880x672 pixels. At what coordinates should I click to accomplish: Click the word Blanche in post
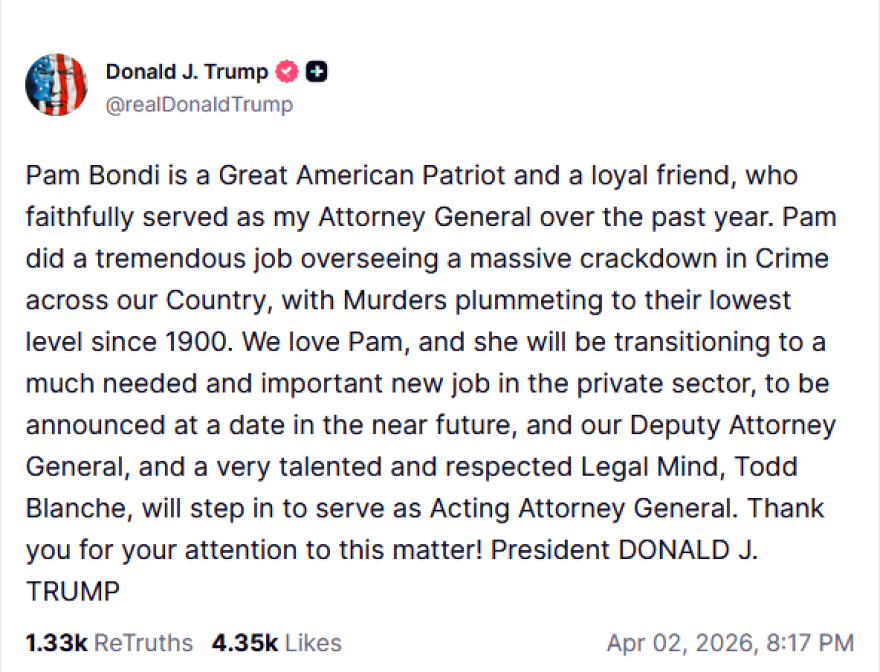[x=77, y=507]
